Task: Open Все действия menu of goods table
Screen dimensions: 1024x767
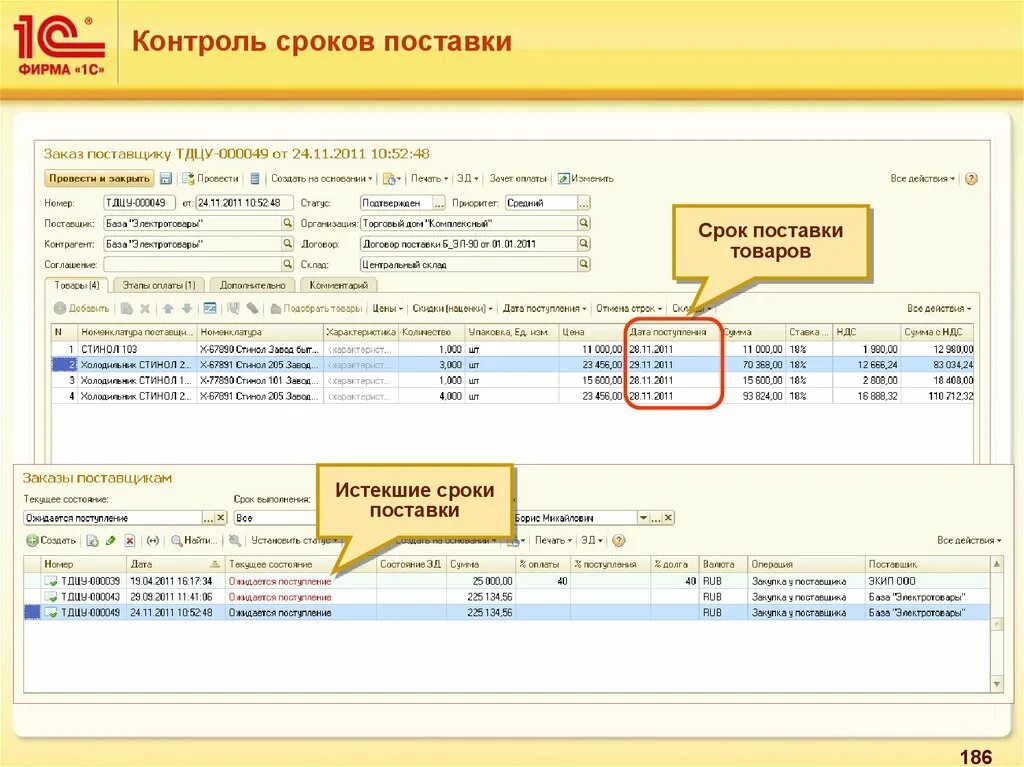Action: pos(939,308)
